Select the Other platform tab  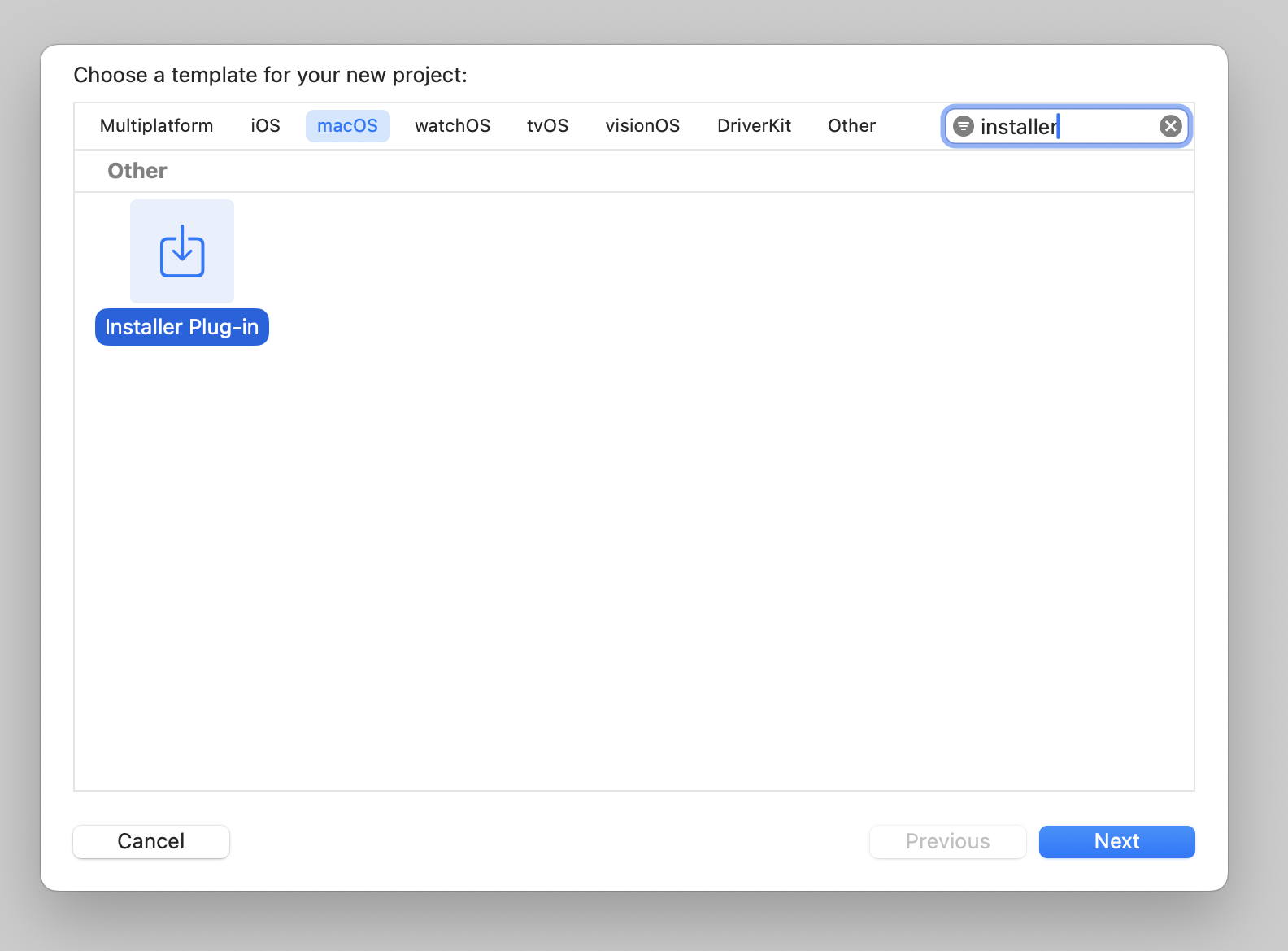[851, 126]
